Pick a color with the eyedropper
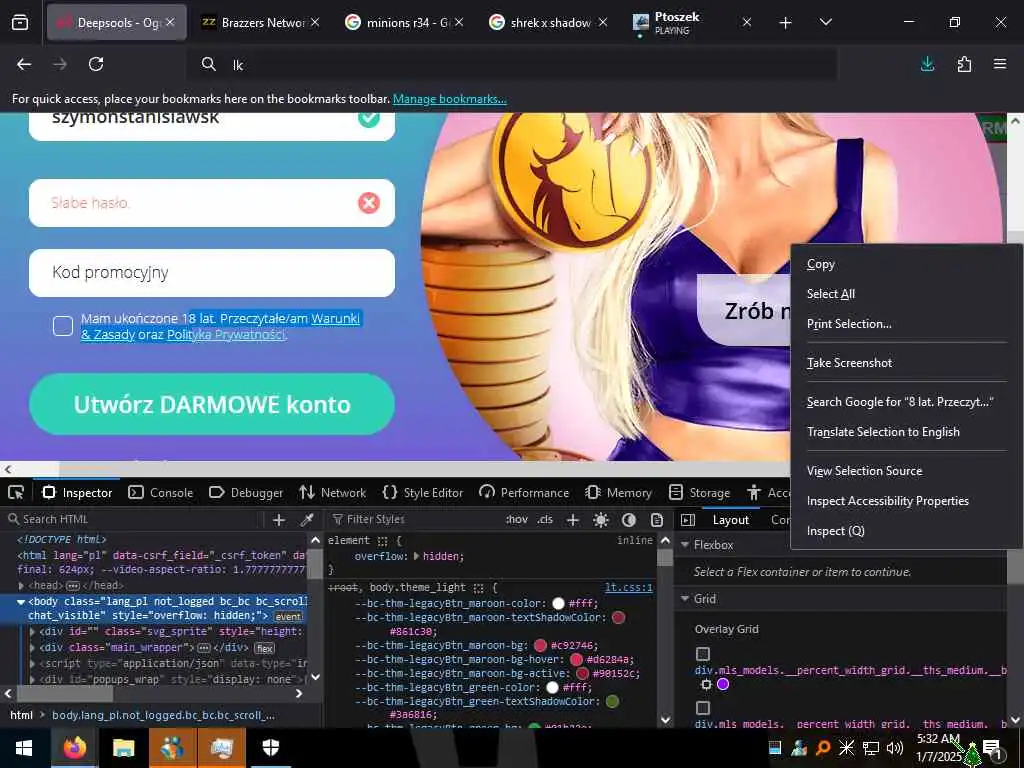The height and width of the screenshot is (768, 1024). (306, 520)
